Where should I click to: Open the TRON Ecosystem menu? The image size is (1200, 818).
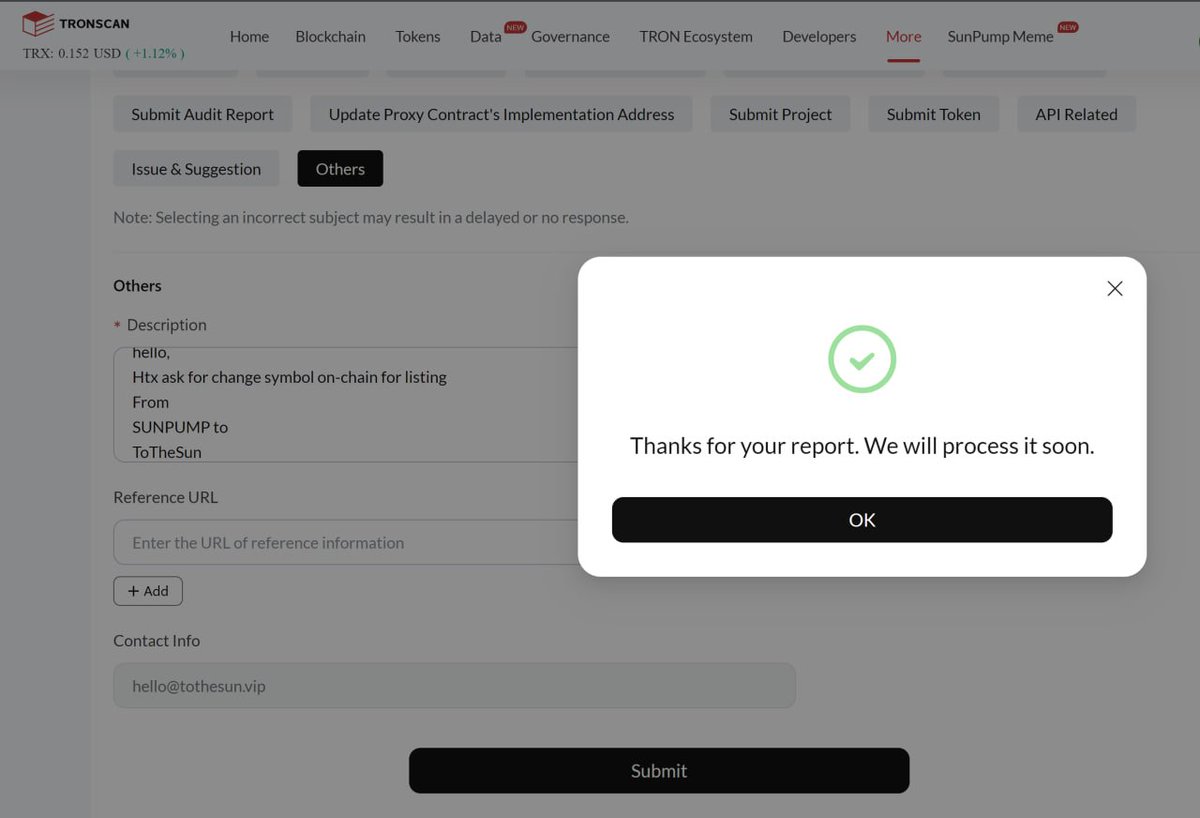tap(696, 36)
